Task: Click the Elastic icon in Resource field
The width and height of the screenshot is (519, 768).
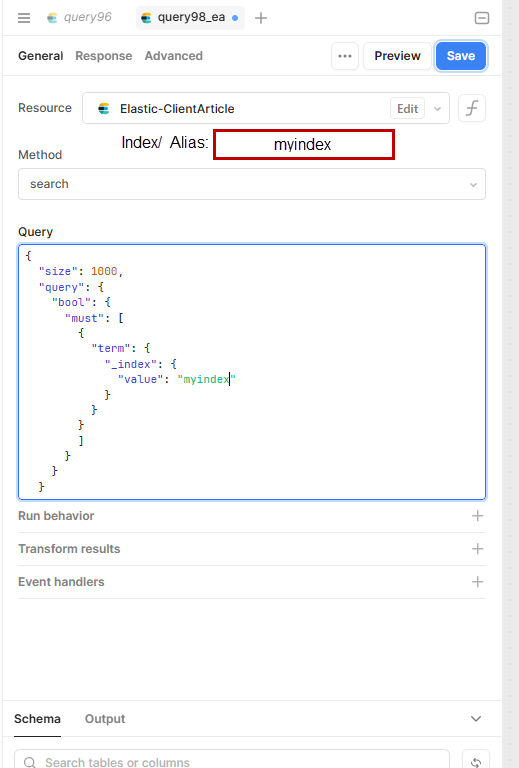Action: click(104, 109)
